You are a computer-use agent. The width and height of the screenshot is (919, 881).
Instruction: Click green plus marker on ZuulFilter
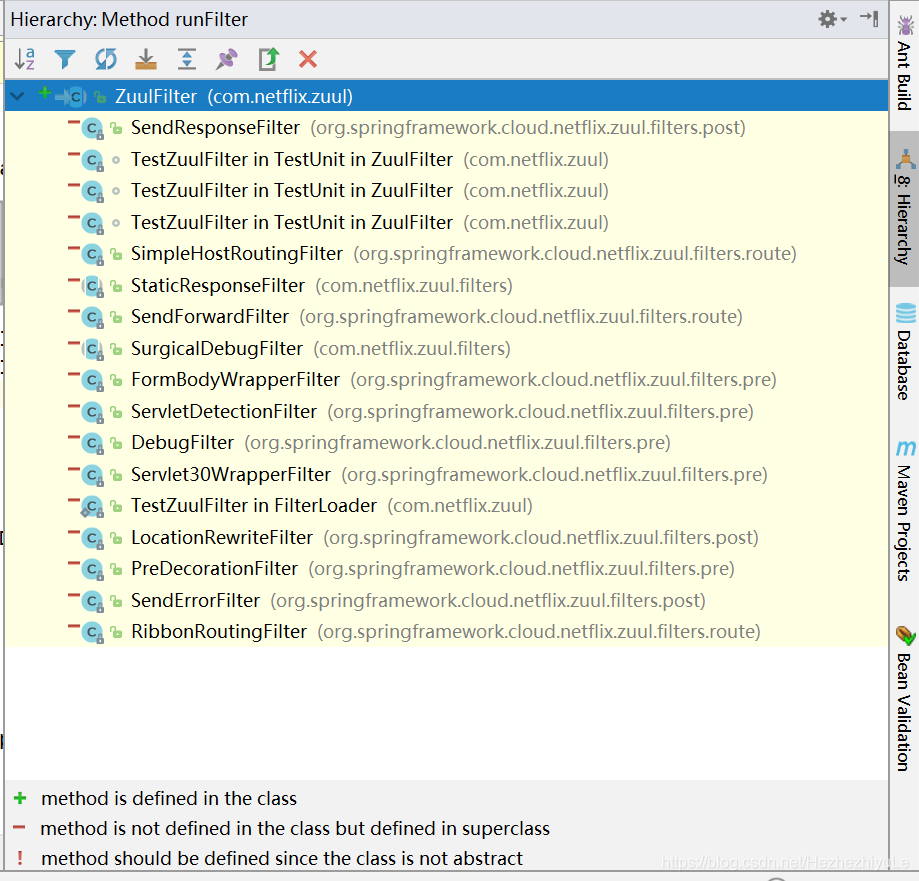pos(45,93)
